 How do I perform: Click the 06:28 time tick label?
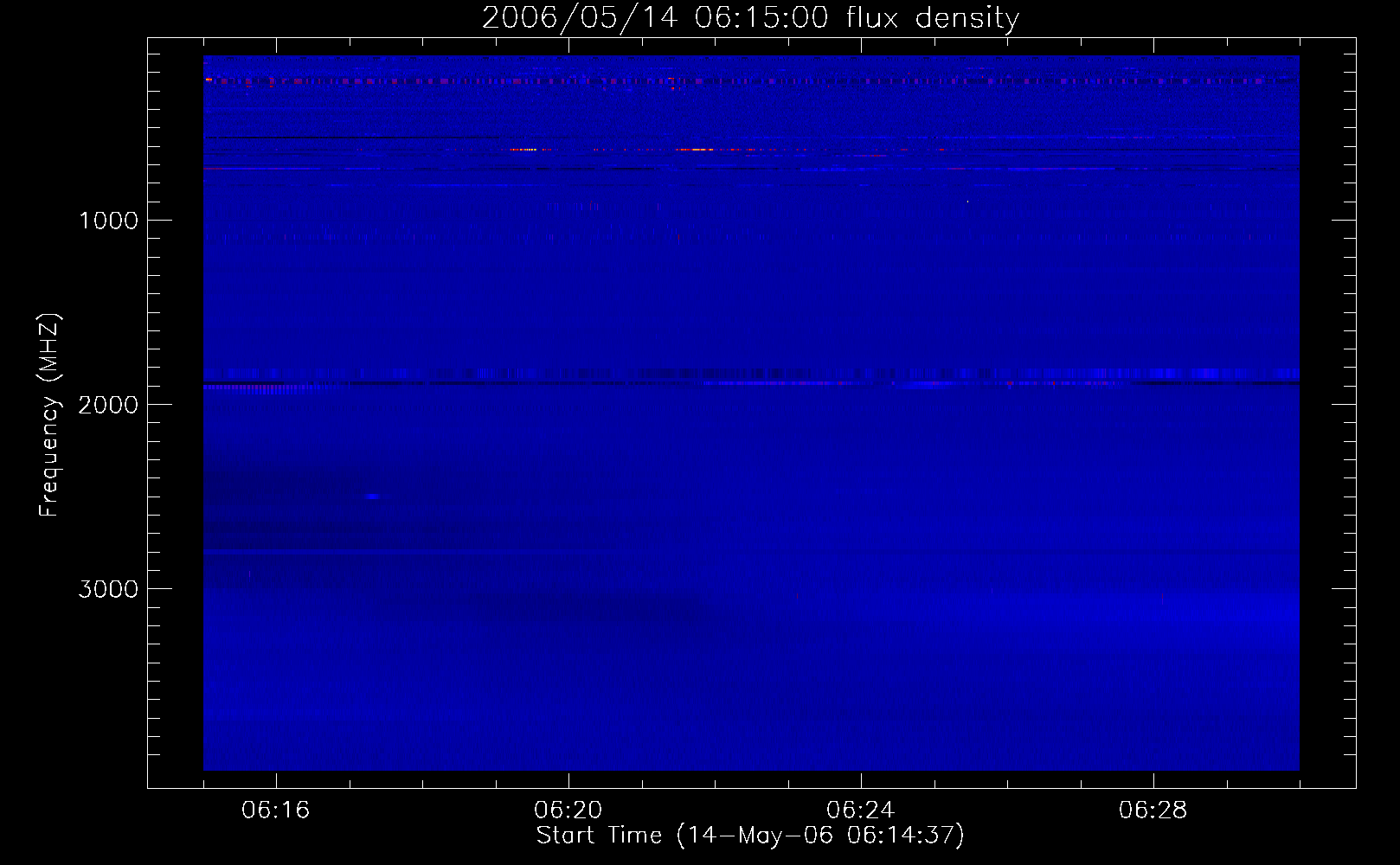(x=1153, y=811)
